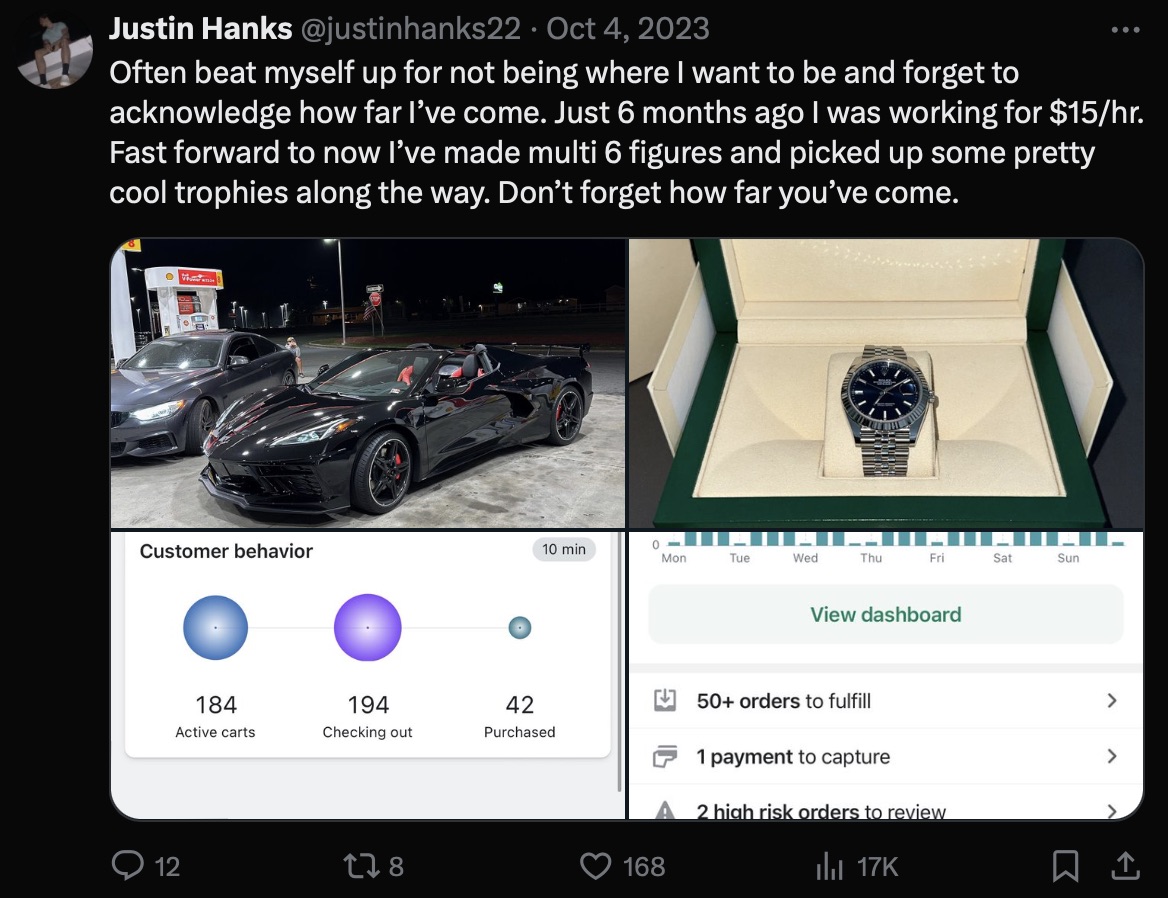Like the tweet with heart icon
This screenshot has width=1168, height=898.
[x=596, y=865]
